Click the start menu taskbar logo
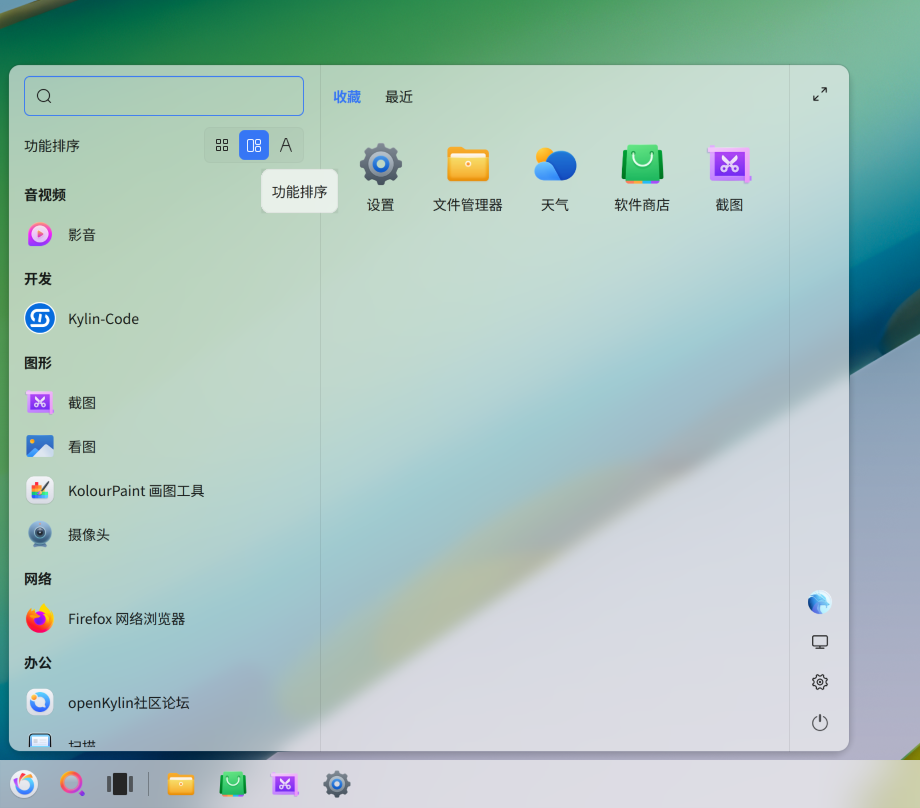 click(x=25, y=784)
